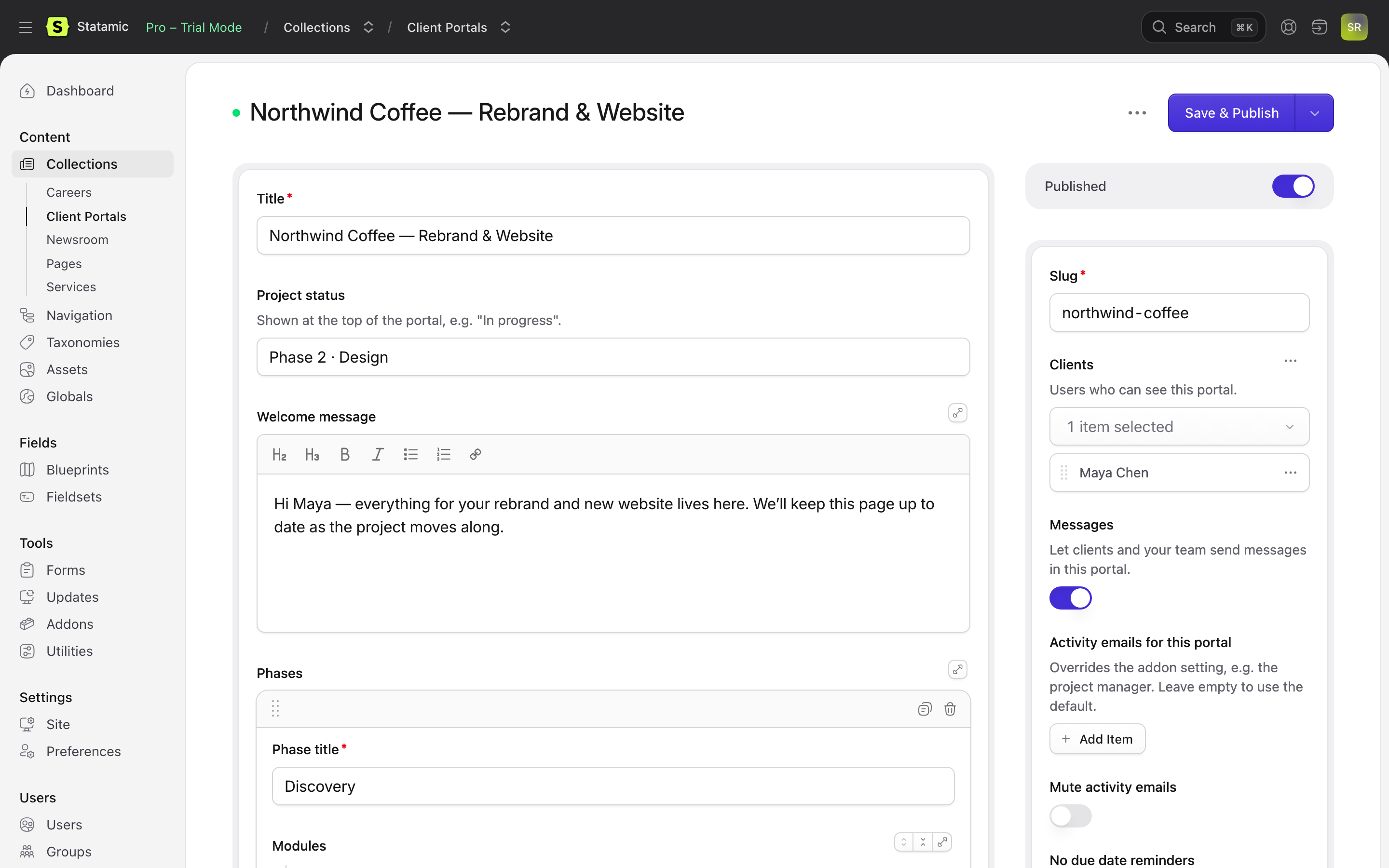Open the help lifebuoy icon in top bar
Screen dimensions: 1389x868
coord(1289,27)
